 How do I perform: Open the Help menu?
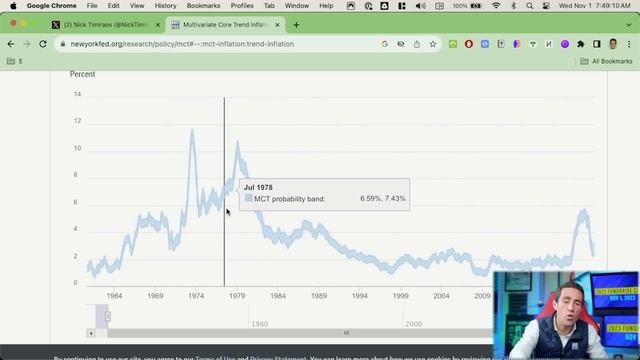pos(326,6)
